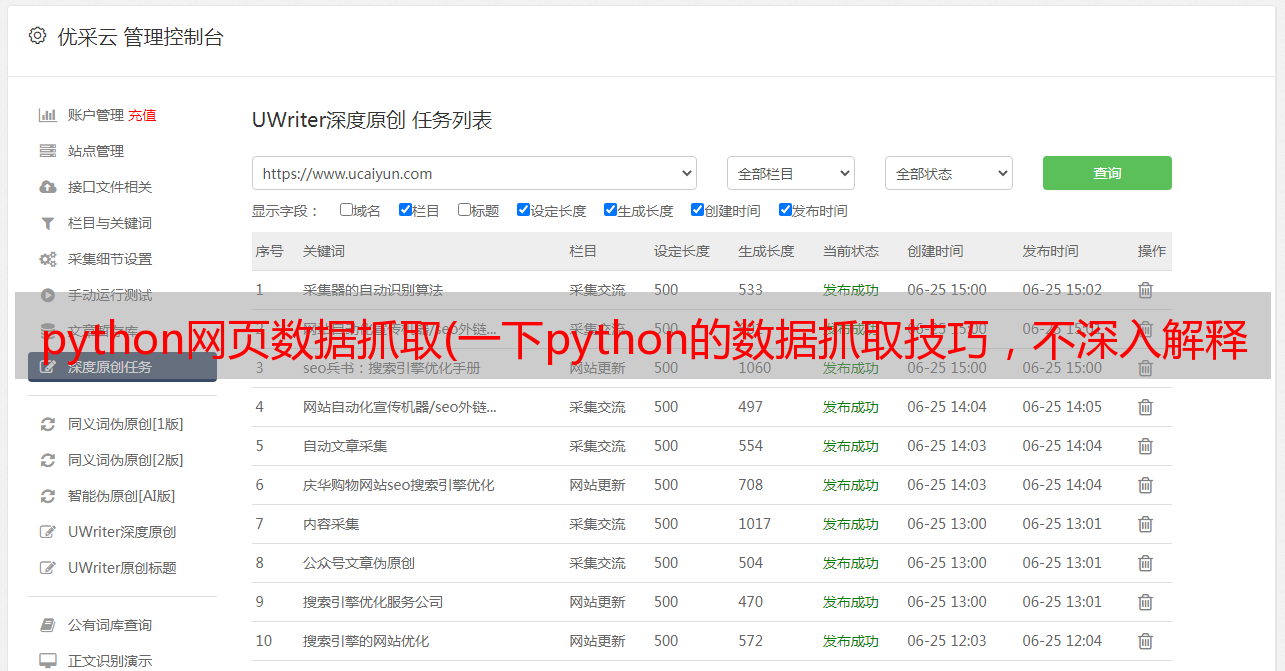
Task: Delete row 4 task using trash icon
Action: tap(1146, 407)
